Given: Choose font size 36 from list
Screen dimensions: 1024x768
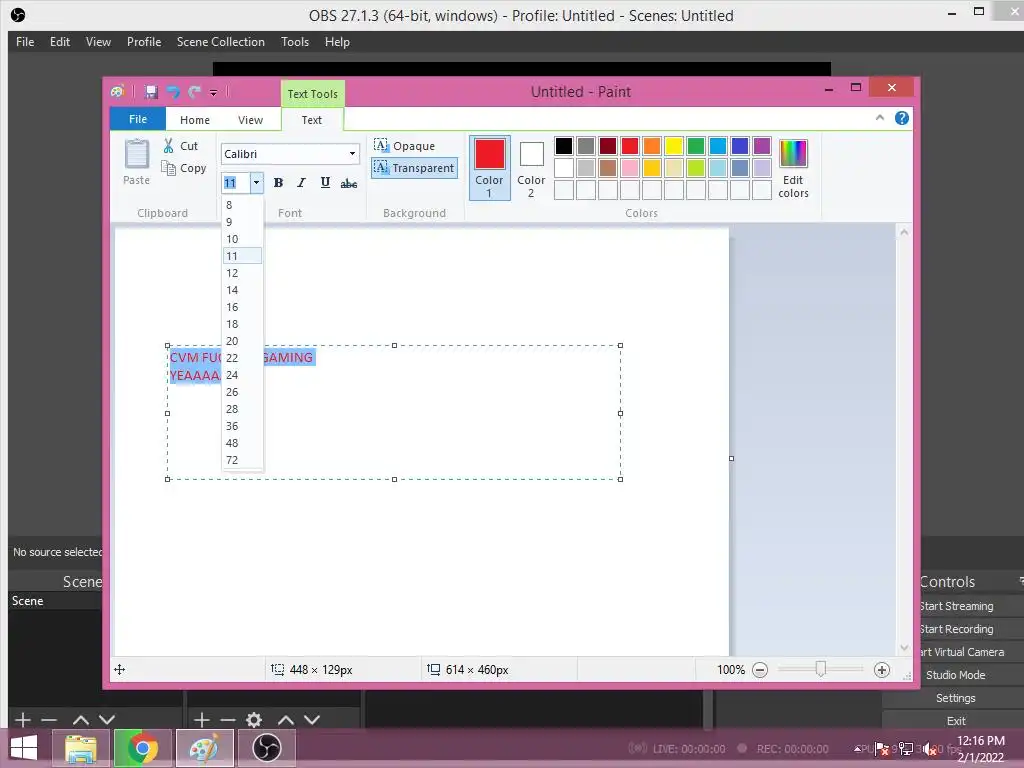Looking at the screenshot, I should pos(242,426).
